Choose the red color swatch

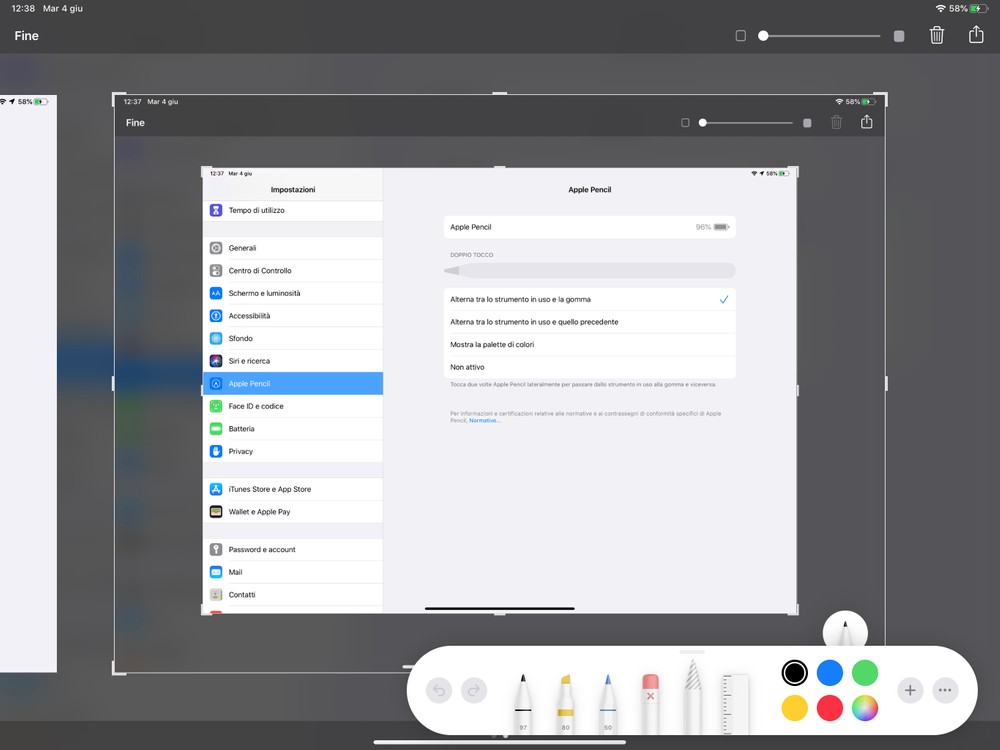tap(830, 708)
